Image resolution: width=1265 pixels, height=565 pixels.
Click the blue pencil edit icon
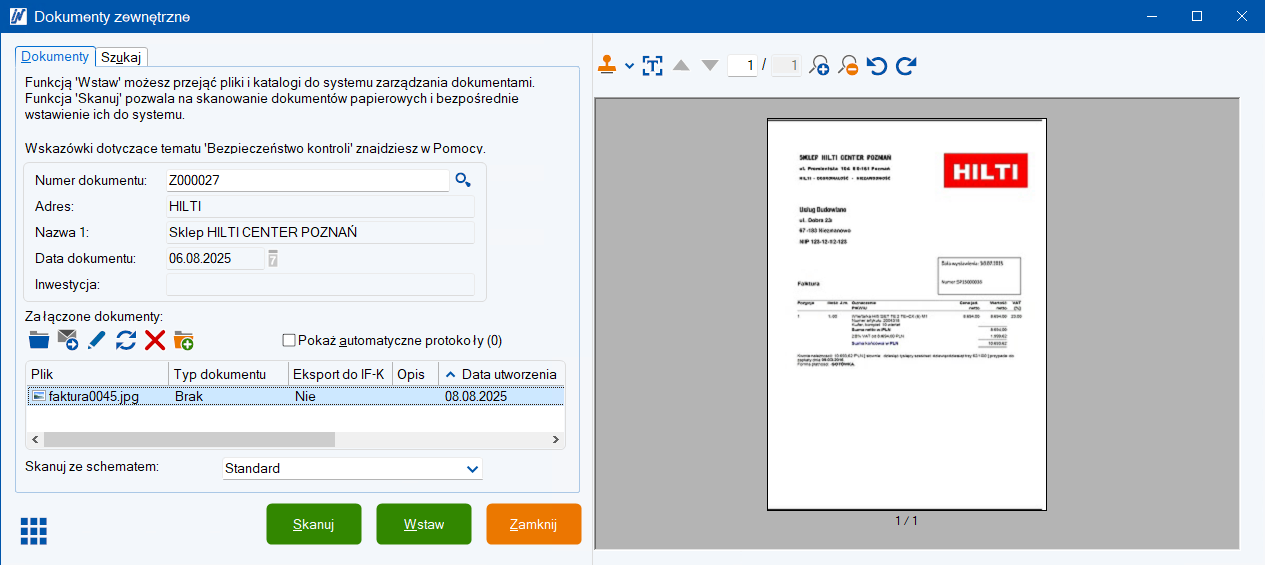(x=97, y=340)
